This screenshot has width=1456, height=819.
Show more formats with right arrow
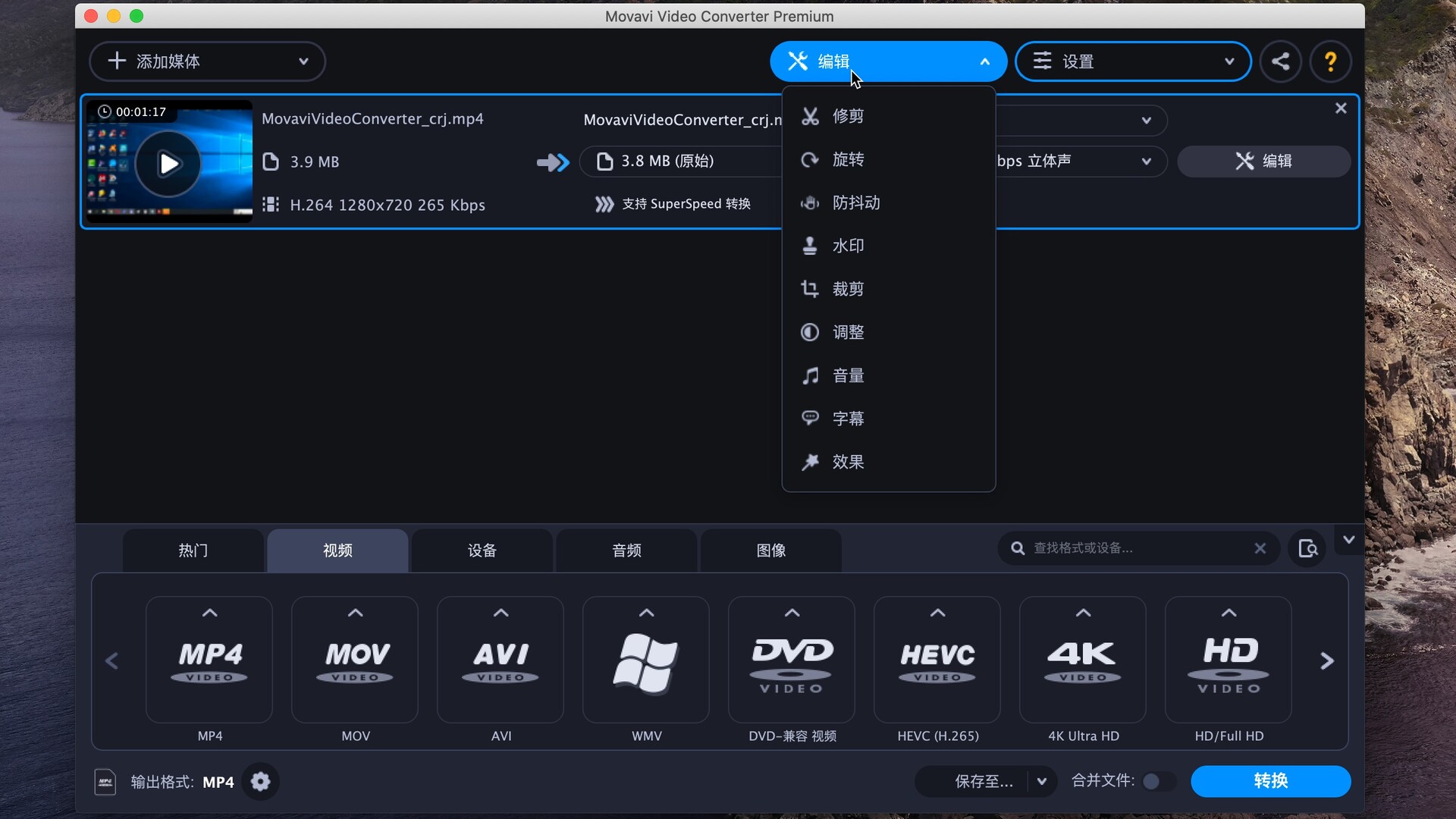click(1326, 661)
